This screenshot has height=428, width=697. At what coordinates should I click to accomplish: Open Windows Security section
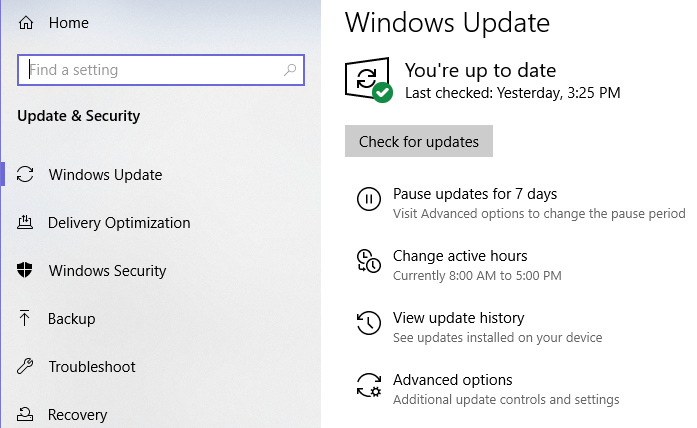click(107, 271)
